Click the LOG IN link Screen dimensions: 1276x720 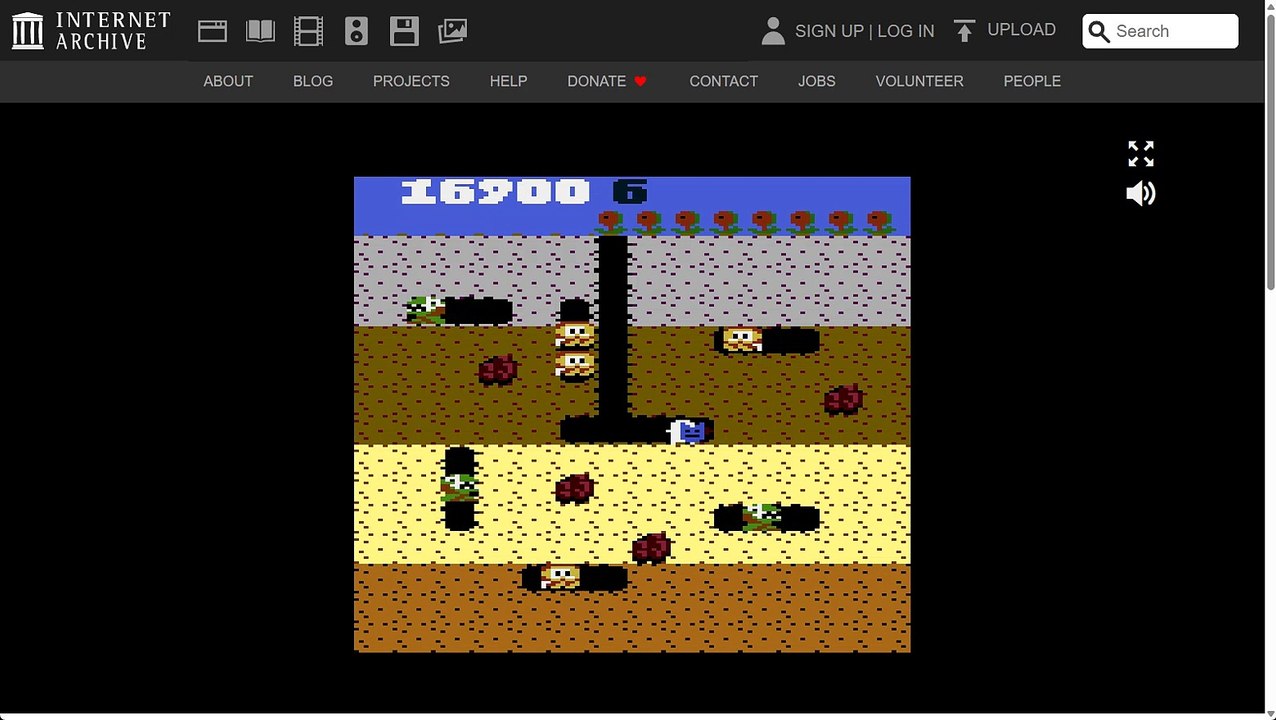pyautogui.click(x=906, y=31)
